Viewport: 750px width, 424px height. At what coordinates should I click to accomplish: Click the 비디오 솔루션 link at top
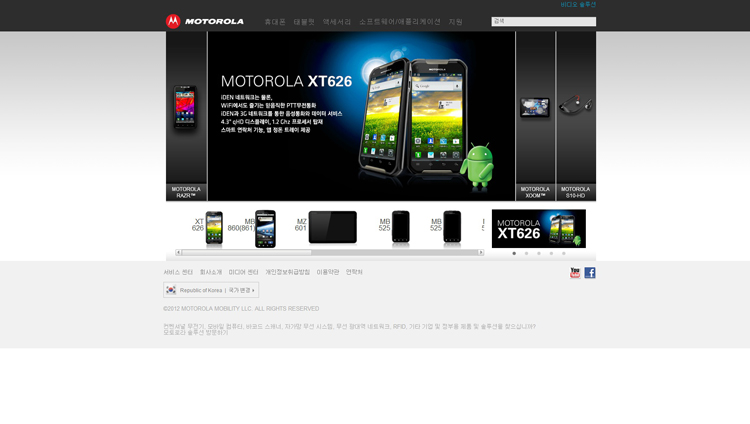click(x=578, y=4)
